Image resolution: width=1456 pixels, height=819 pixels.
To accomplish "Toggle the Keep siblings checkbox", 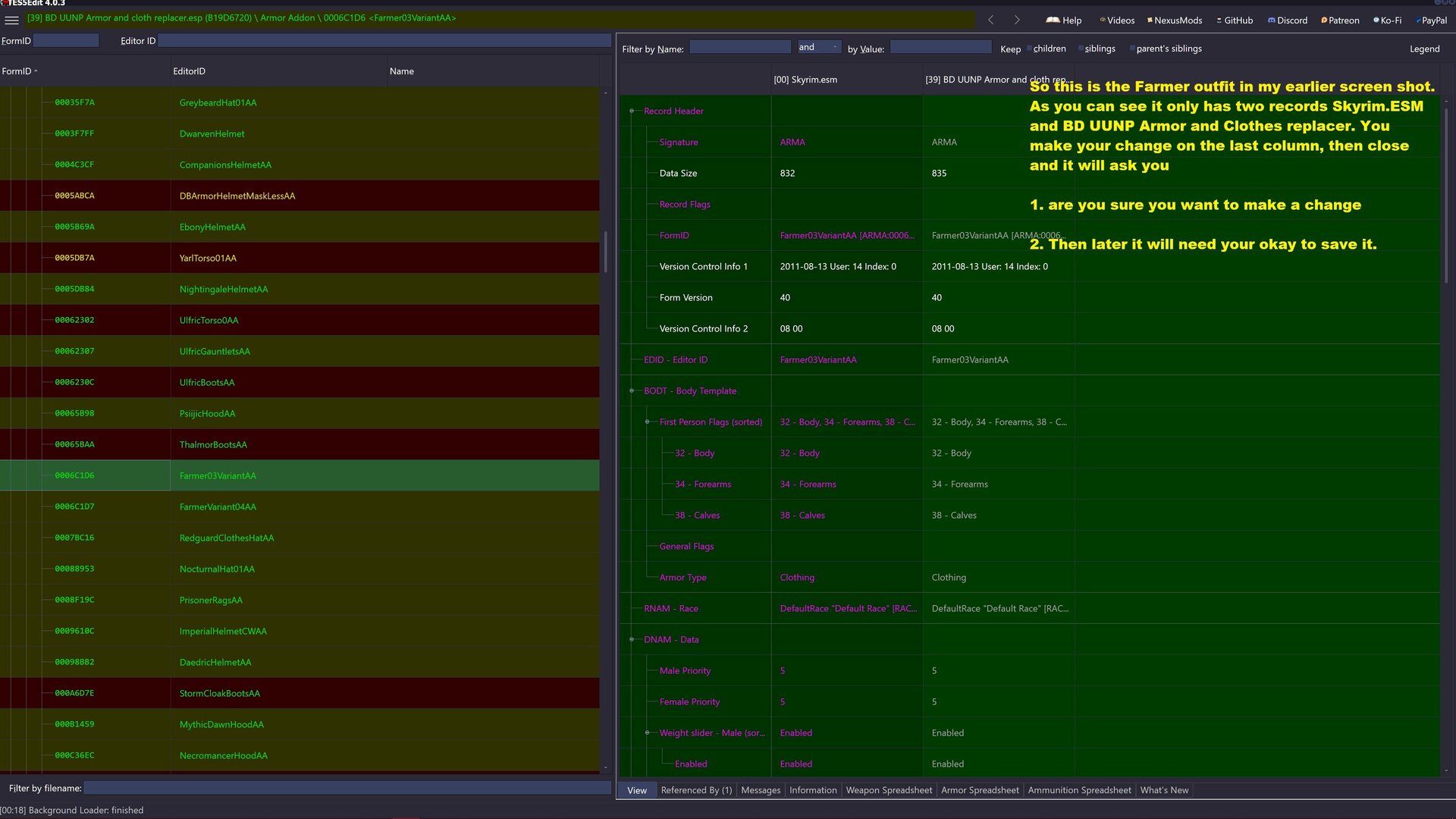I will click(x=1081, y=49).
